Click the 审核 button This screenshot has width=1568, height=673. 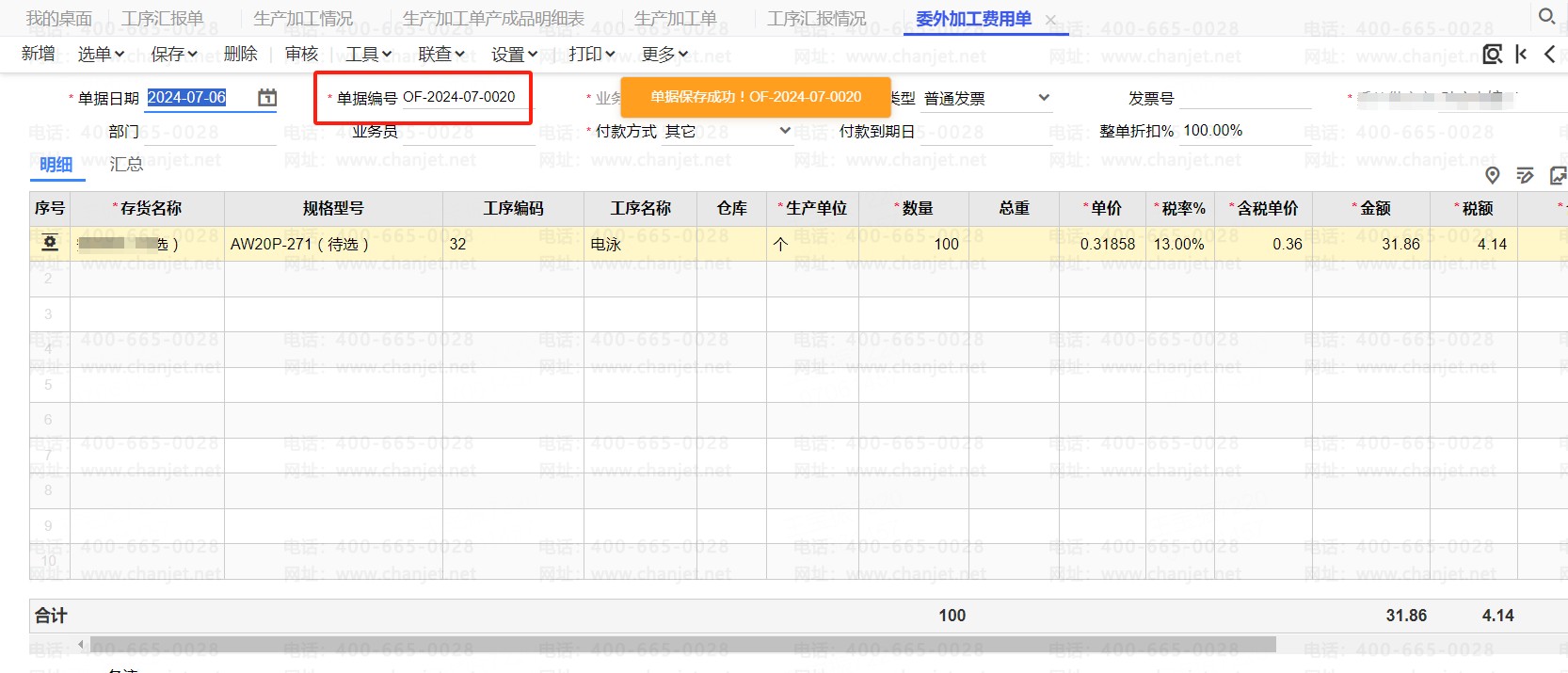301,55
